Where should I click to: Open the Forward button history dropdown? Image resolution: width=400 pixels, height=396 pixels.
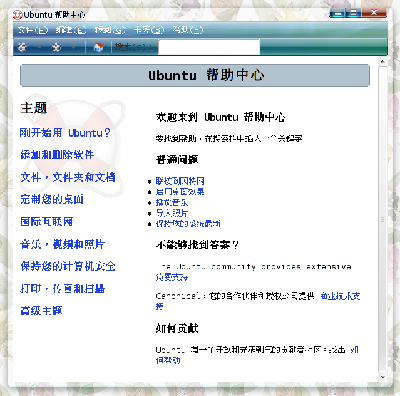73,48
